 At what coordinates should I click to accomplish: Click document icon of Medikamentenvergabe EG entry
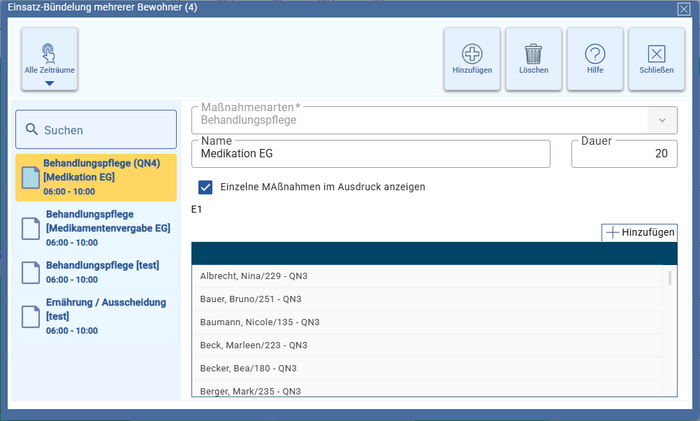pos(30,228)
